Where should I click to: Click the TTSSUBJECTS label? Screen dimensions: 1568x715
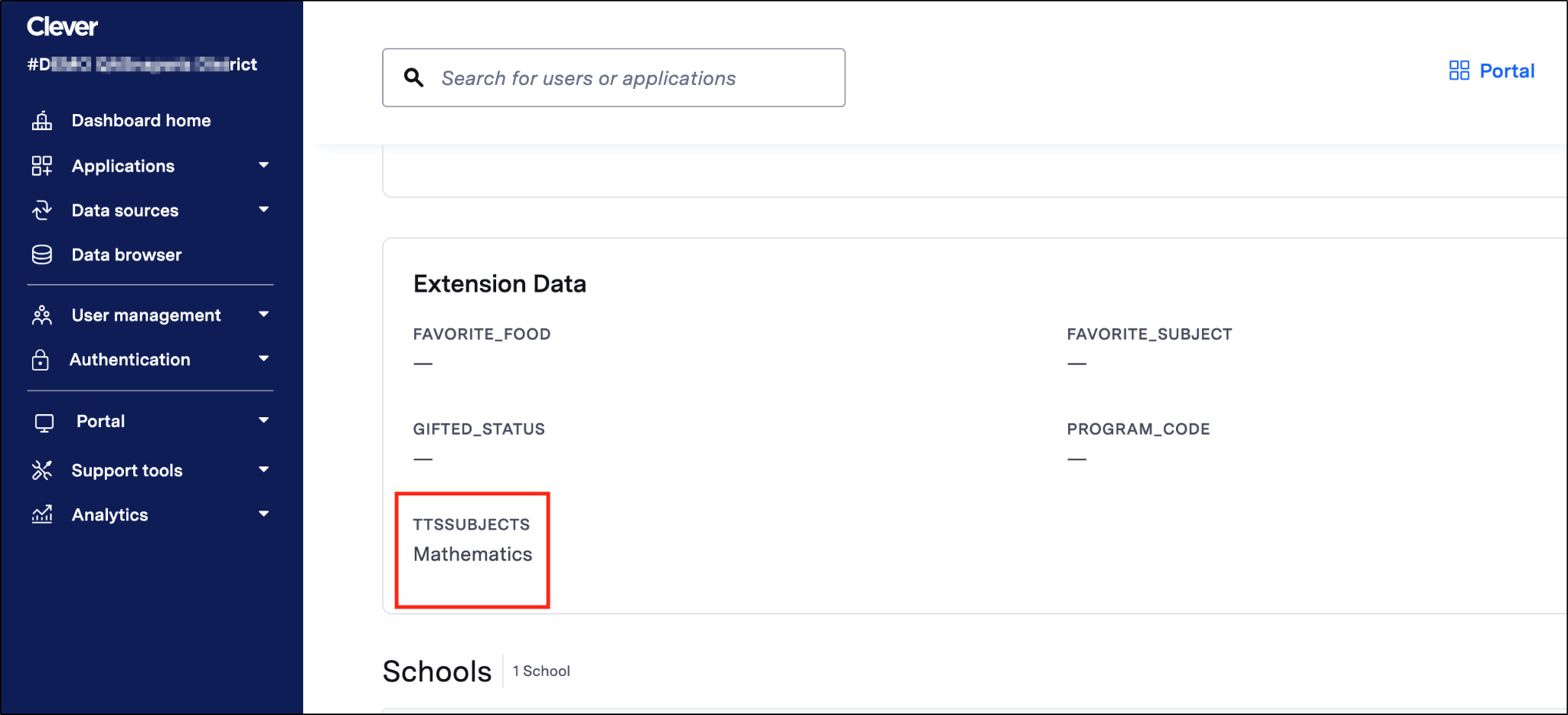coord(471,525)
